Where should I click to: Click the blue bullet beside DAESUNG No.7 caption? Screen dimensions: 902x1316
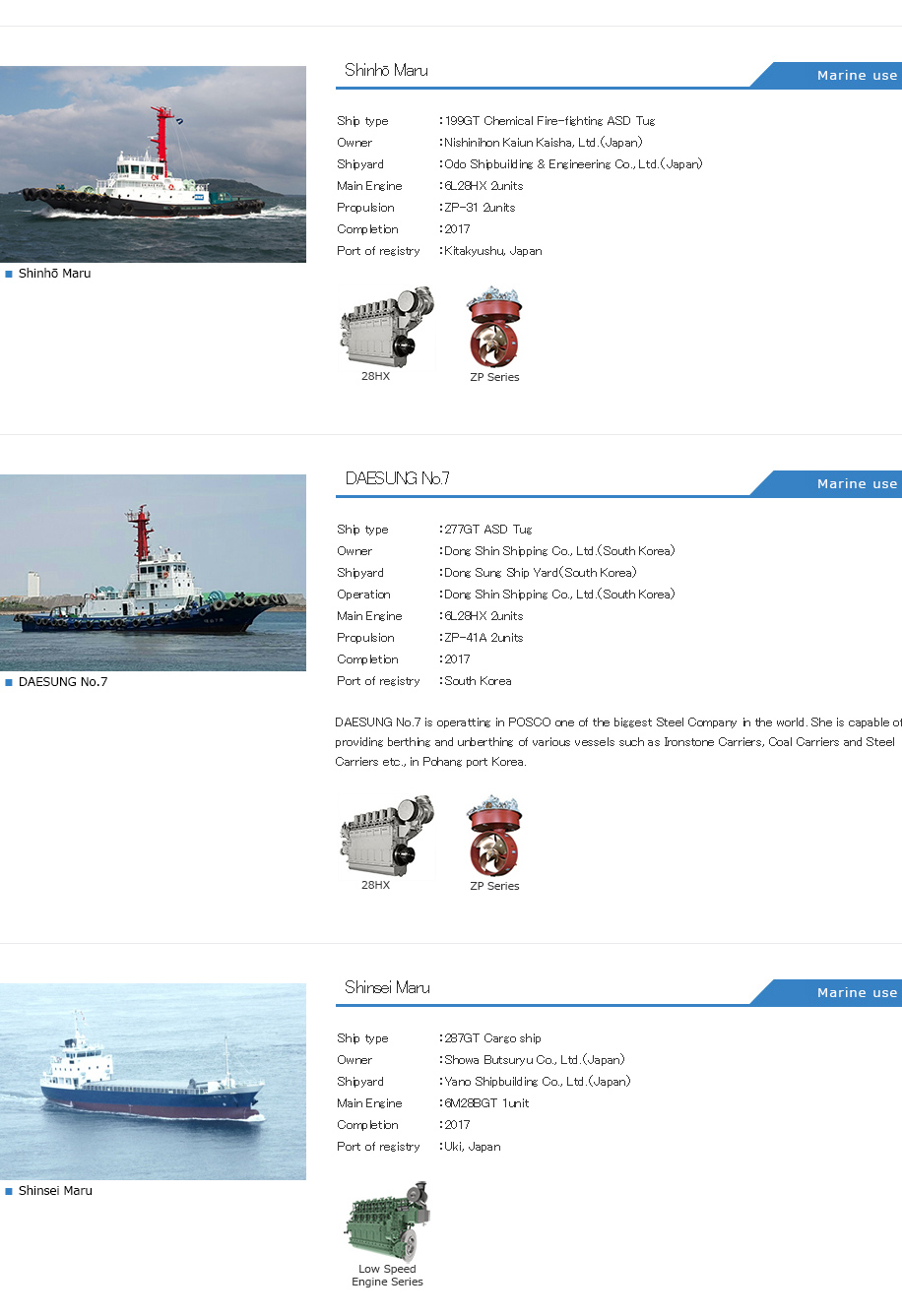point(9,682)
